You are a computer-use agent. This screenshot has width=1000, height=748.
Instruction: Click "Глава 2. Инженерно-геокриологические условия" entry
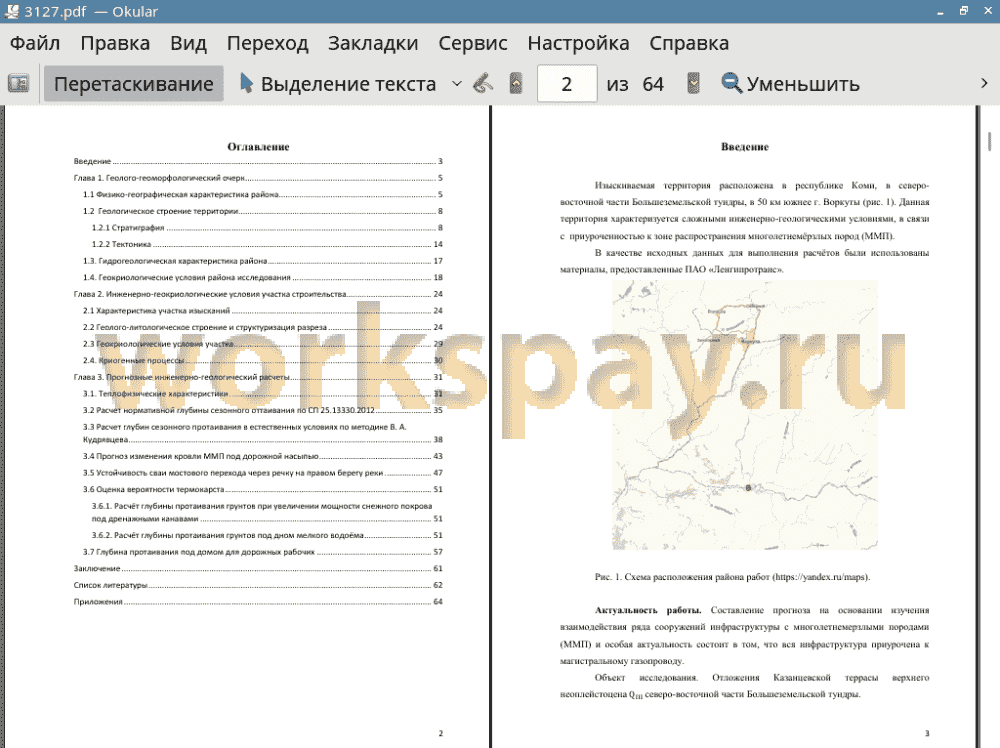(258, 294)
